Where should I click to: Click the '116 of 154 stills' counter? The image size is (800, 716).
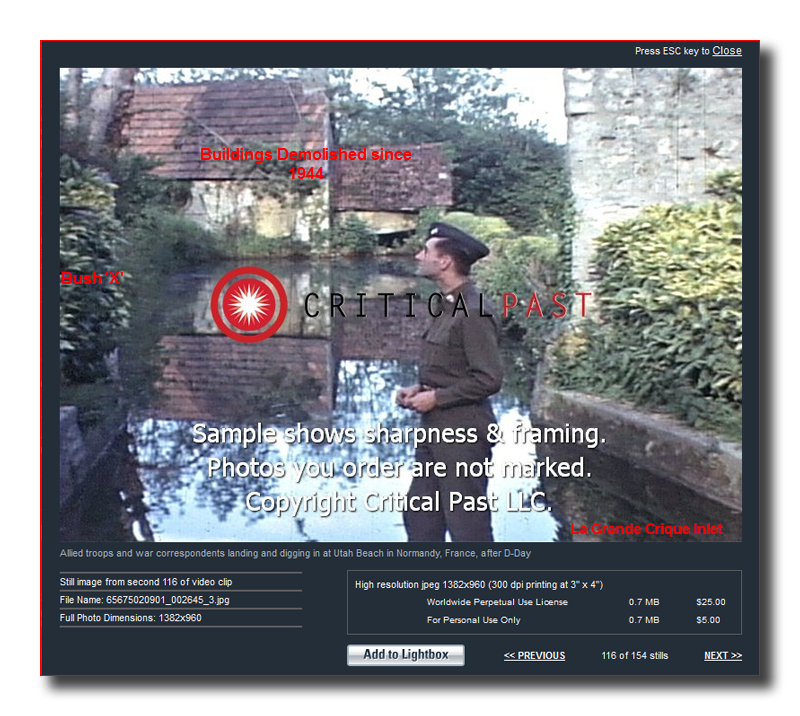[x=634, y=656]
